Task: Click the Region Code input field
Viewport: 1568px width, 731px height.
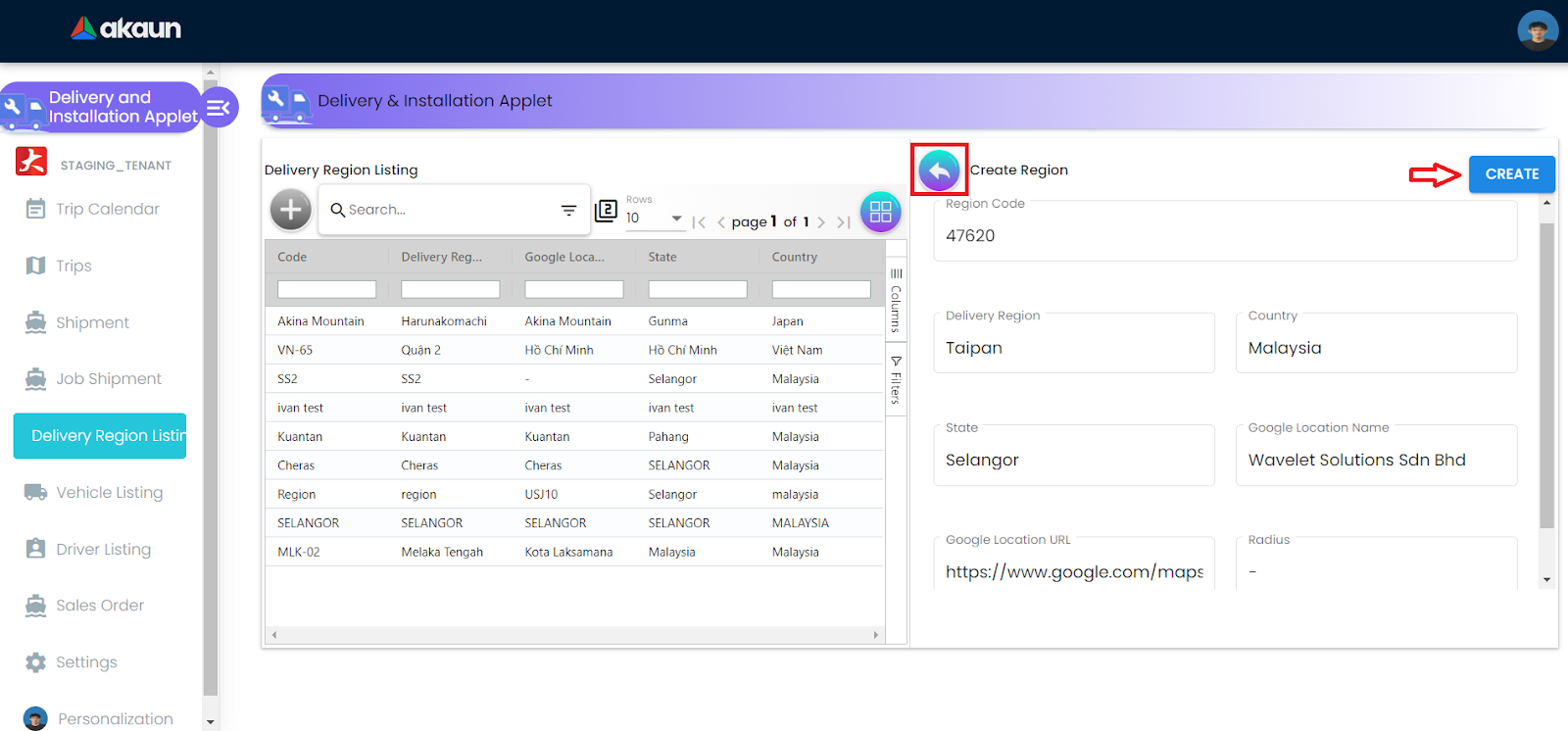Action: pyautogui.click(x=1225, y=236)
